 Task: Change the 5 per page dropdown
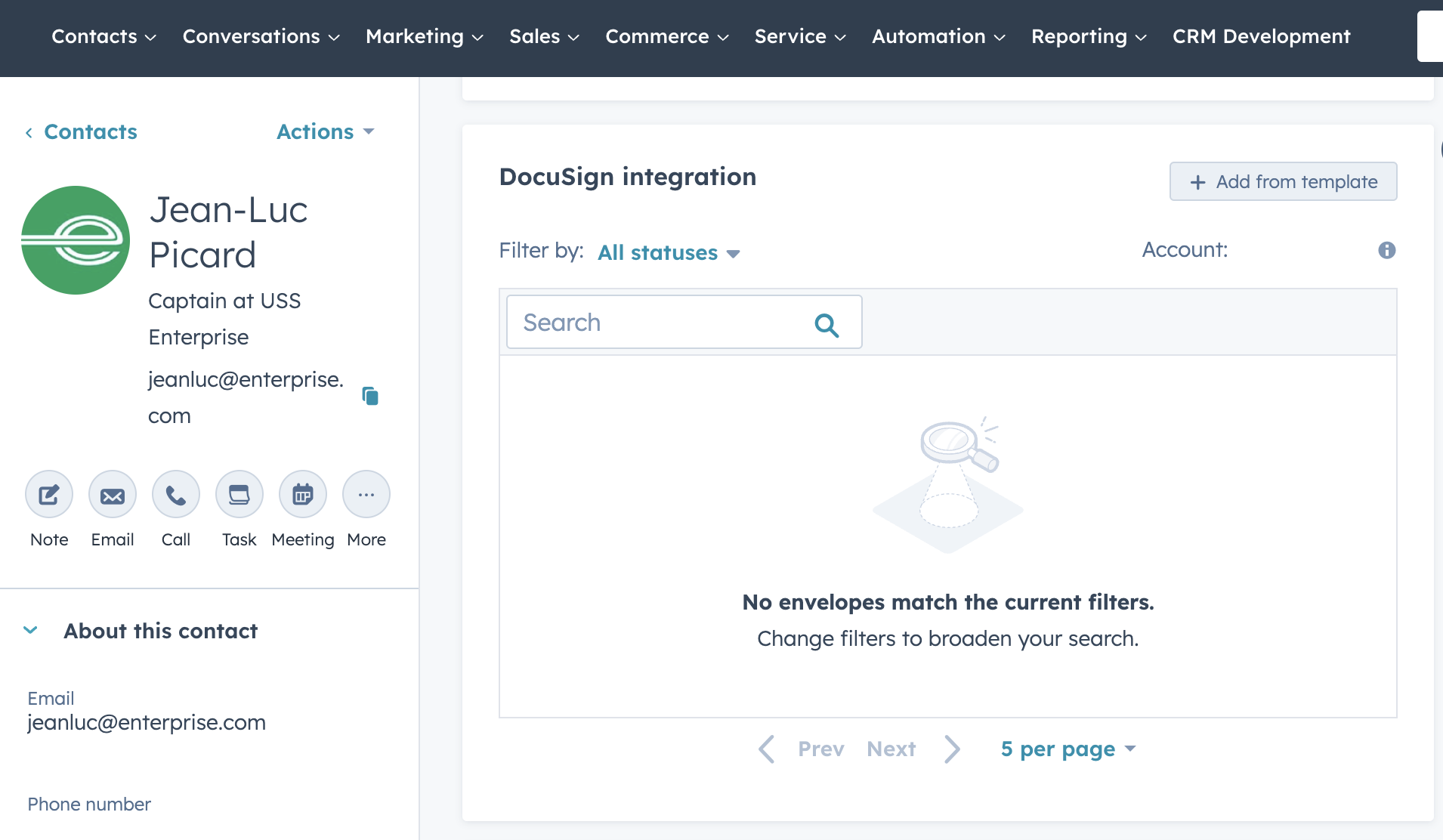1066,749
